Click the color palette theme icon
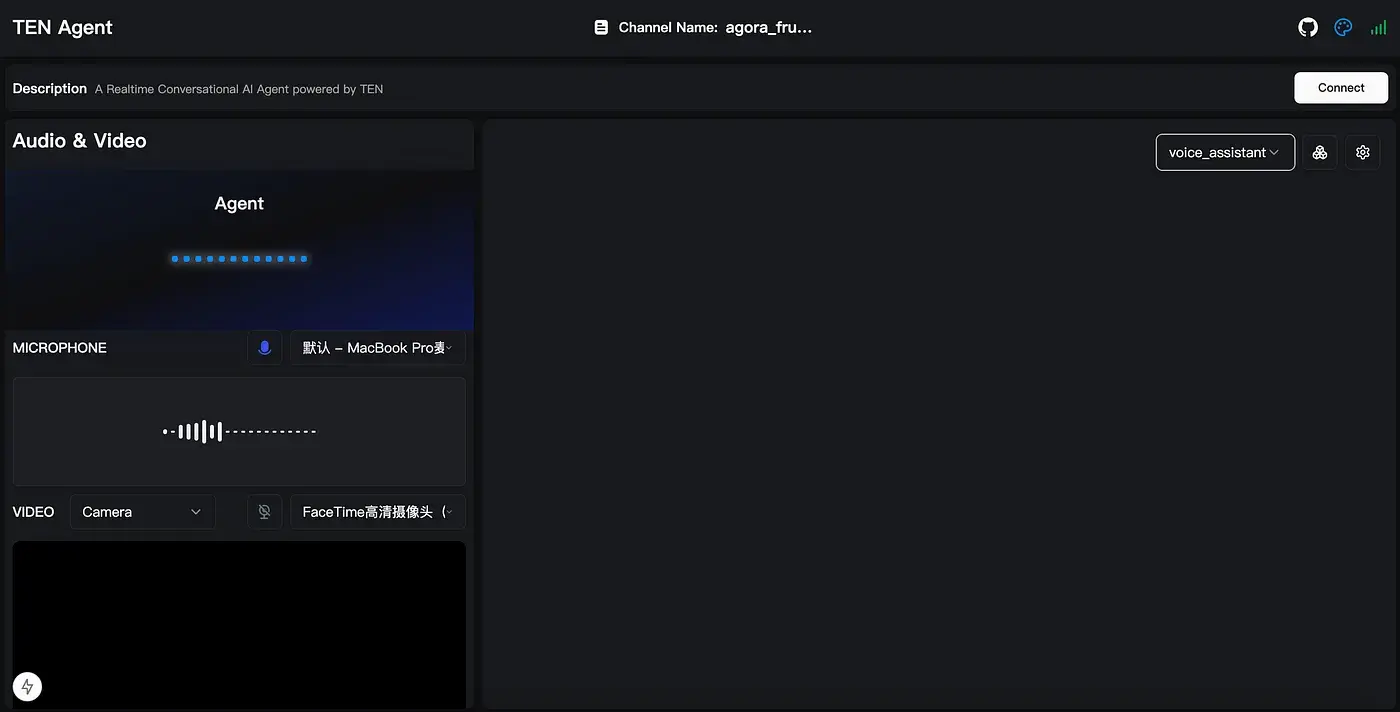Viewport: 1400px width, 712px height. [x=1343, y=28]
